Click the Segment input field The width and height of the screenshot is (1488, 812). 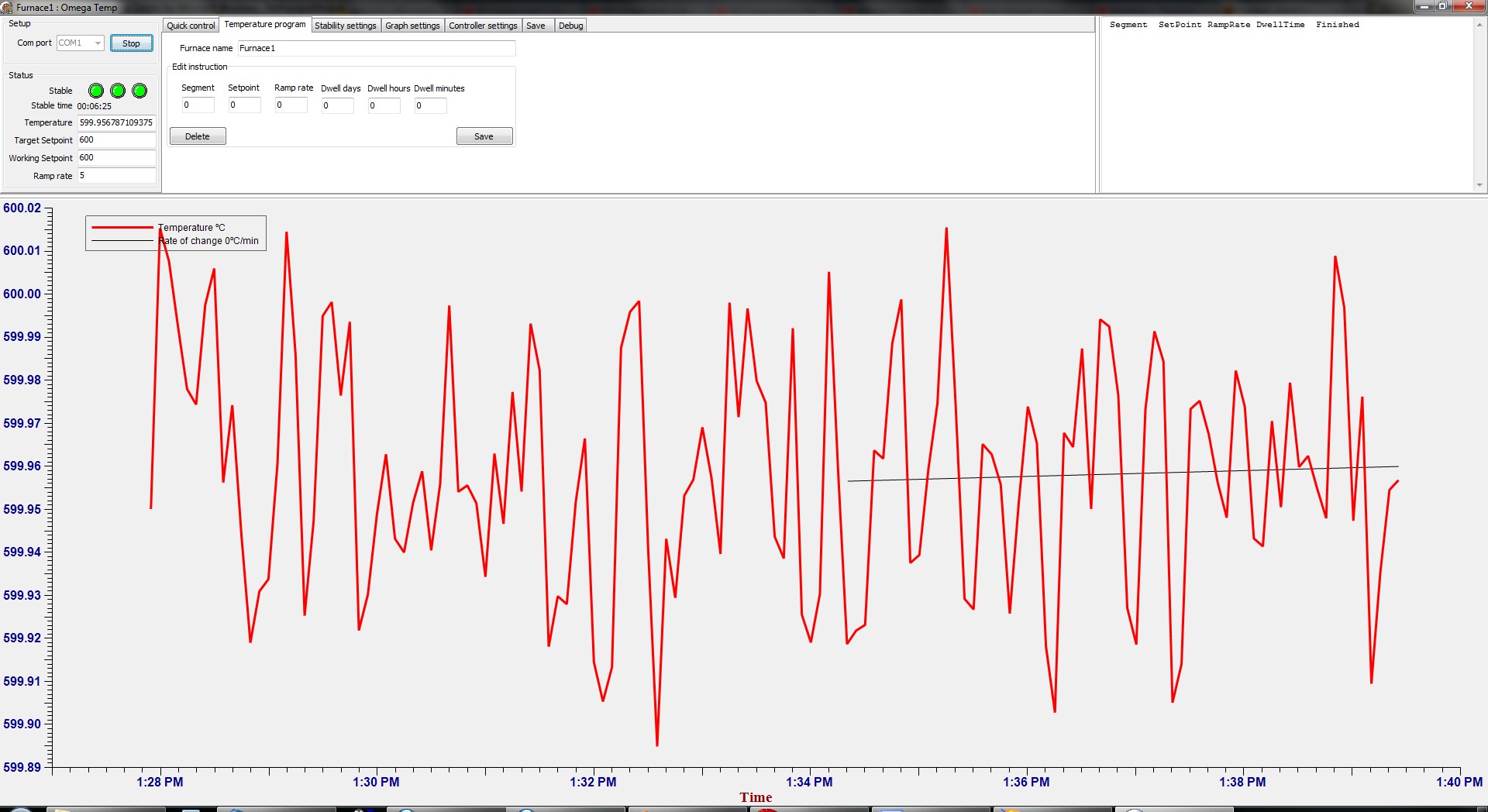[x=198, y=105]
